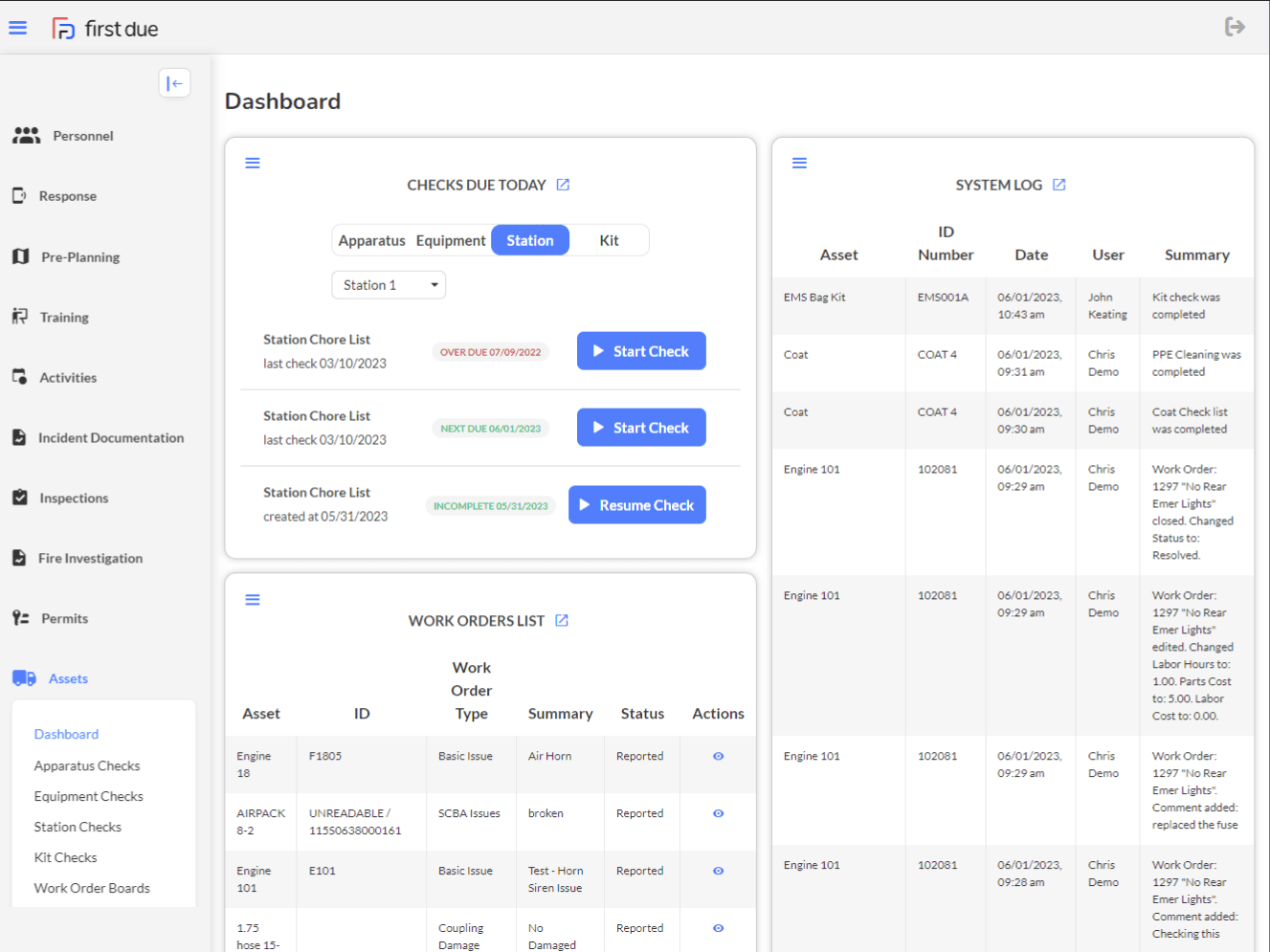
Task: Open the Activities section
Action: tap(68, 378)
